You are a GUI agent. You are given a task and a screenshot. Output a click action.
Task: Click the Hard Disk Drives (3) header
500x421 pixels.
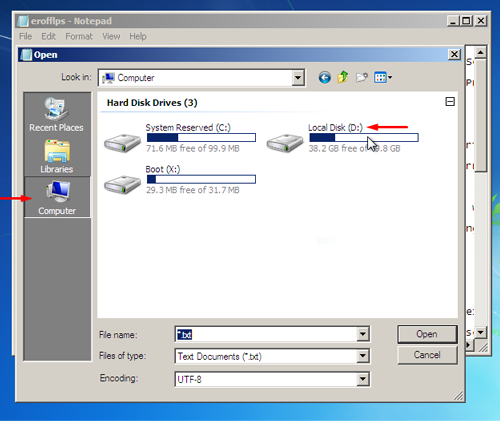tap(152, 103)
